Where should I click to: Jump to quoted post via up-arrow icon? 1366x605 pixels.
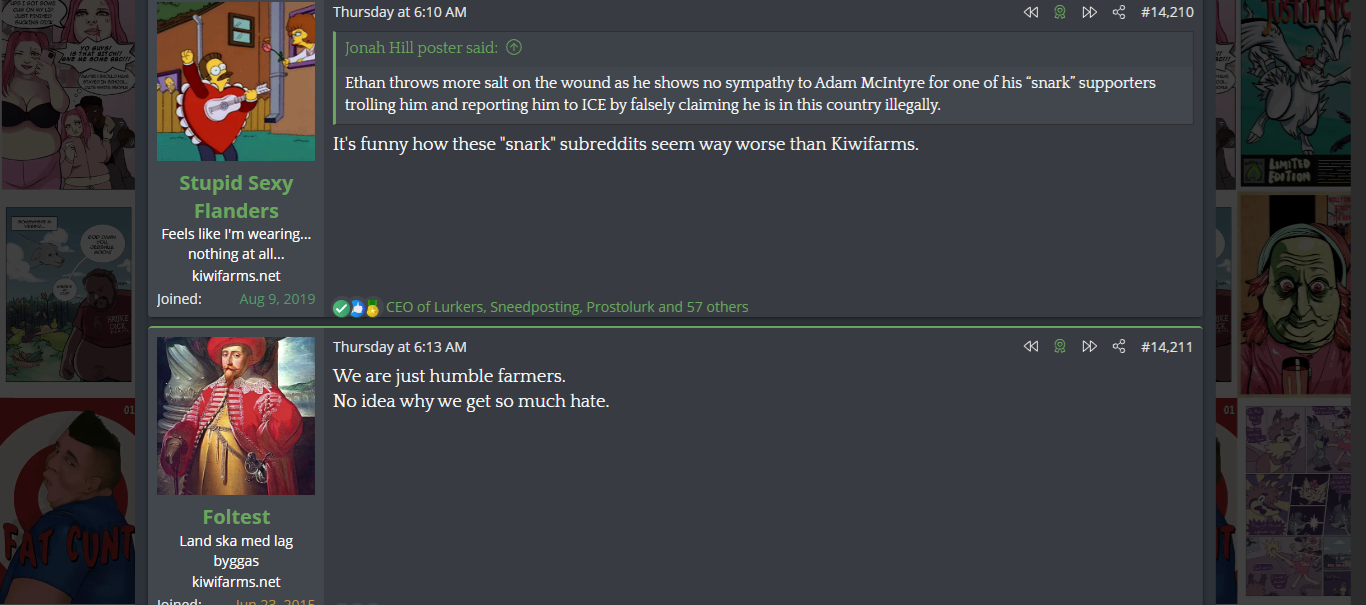(x=514, y=47)
